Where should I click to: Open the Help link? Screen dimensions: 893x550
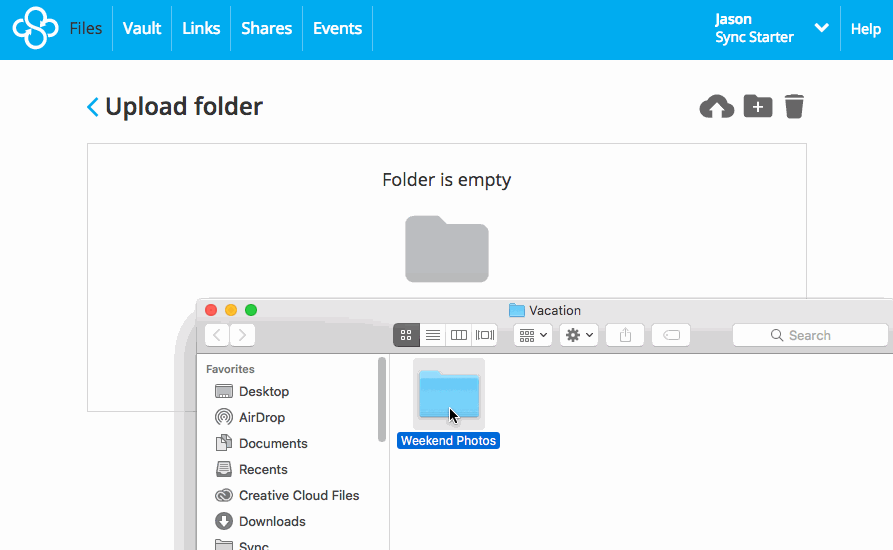865,29
